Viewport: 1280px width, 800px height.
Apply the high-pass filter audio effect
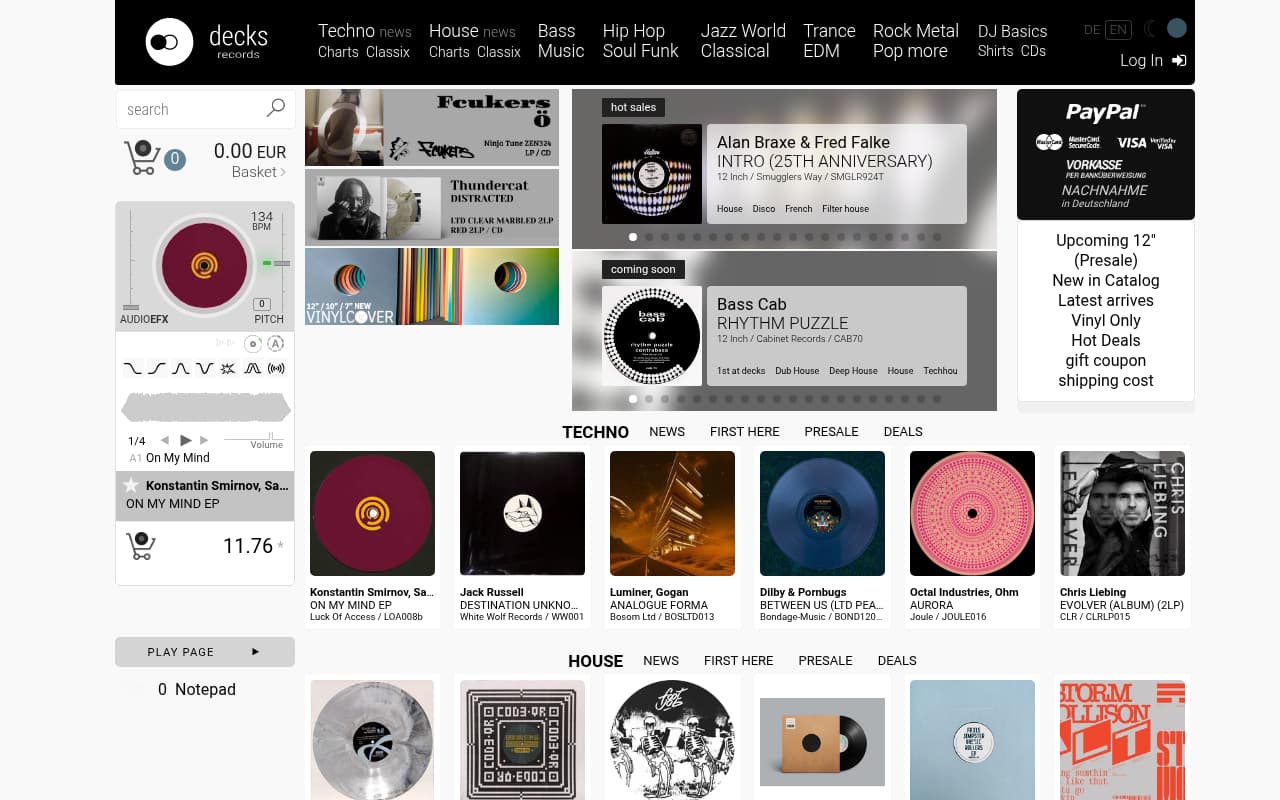[x=157, y=368]
